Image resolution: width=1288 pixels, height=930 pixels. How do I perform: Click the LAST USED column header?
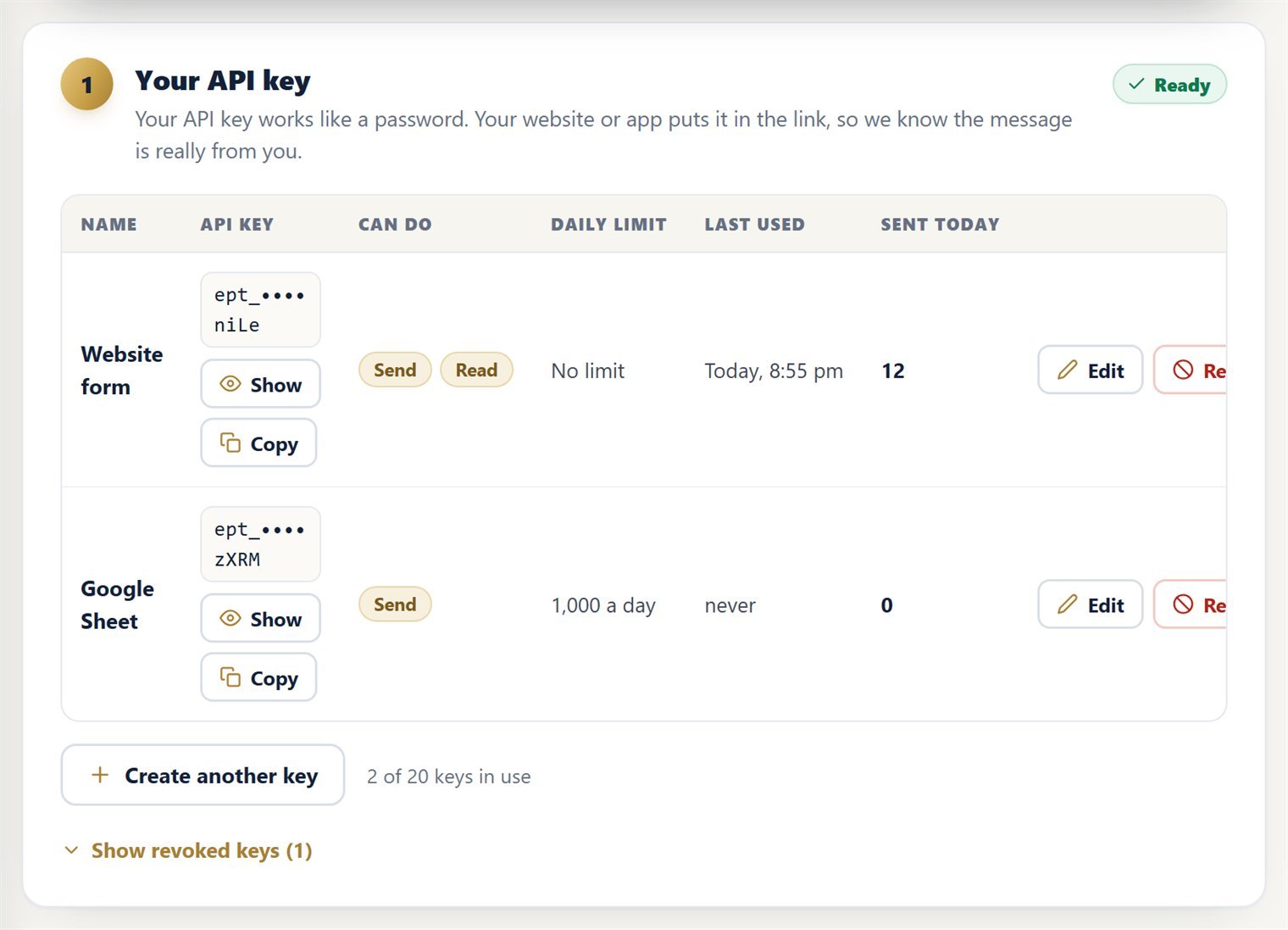[x=754, y=225]
